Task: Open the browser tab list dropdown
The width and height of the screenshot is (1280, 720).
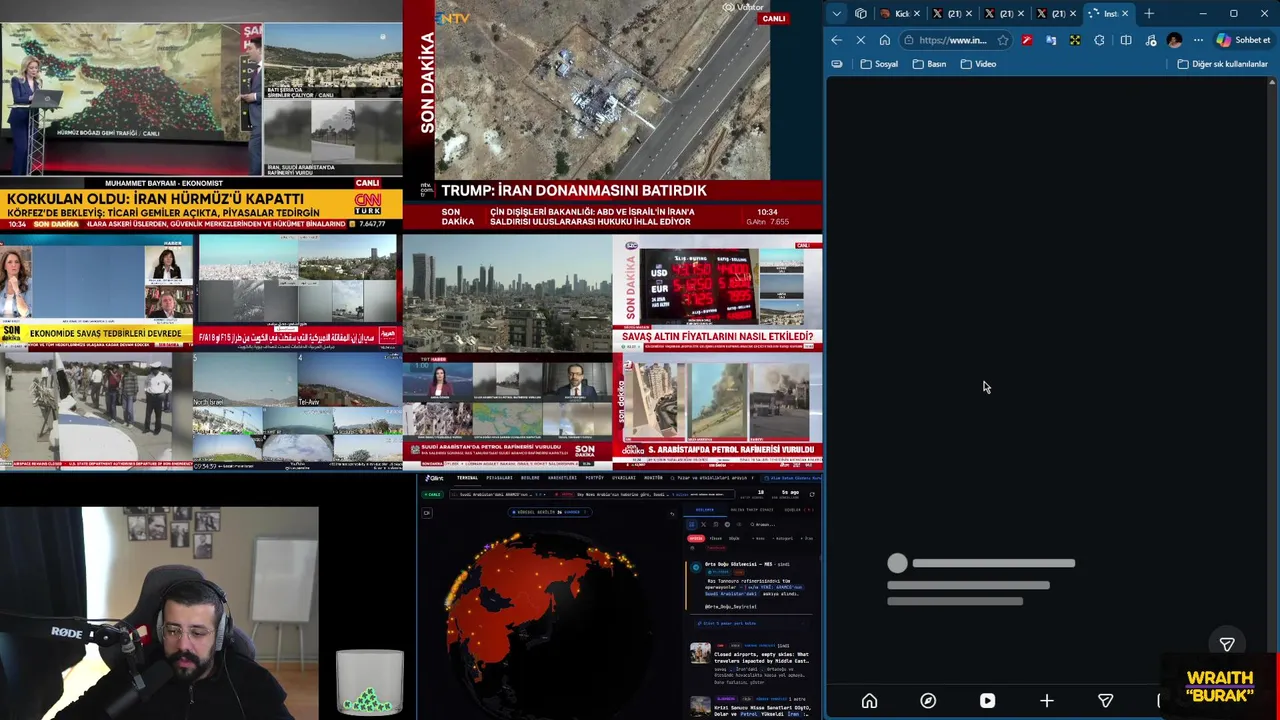Action: click(x=836, y=13)
